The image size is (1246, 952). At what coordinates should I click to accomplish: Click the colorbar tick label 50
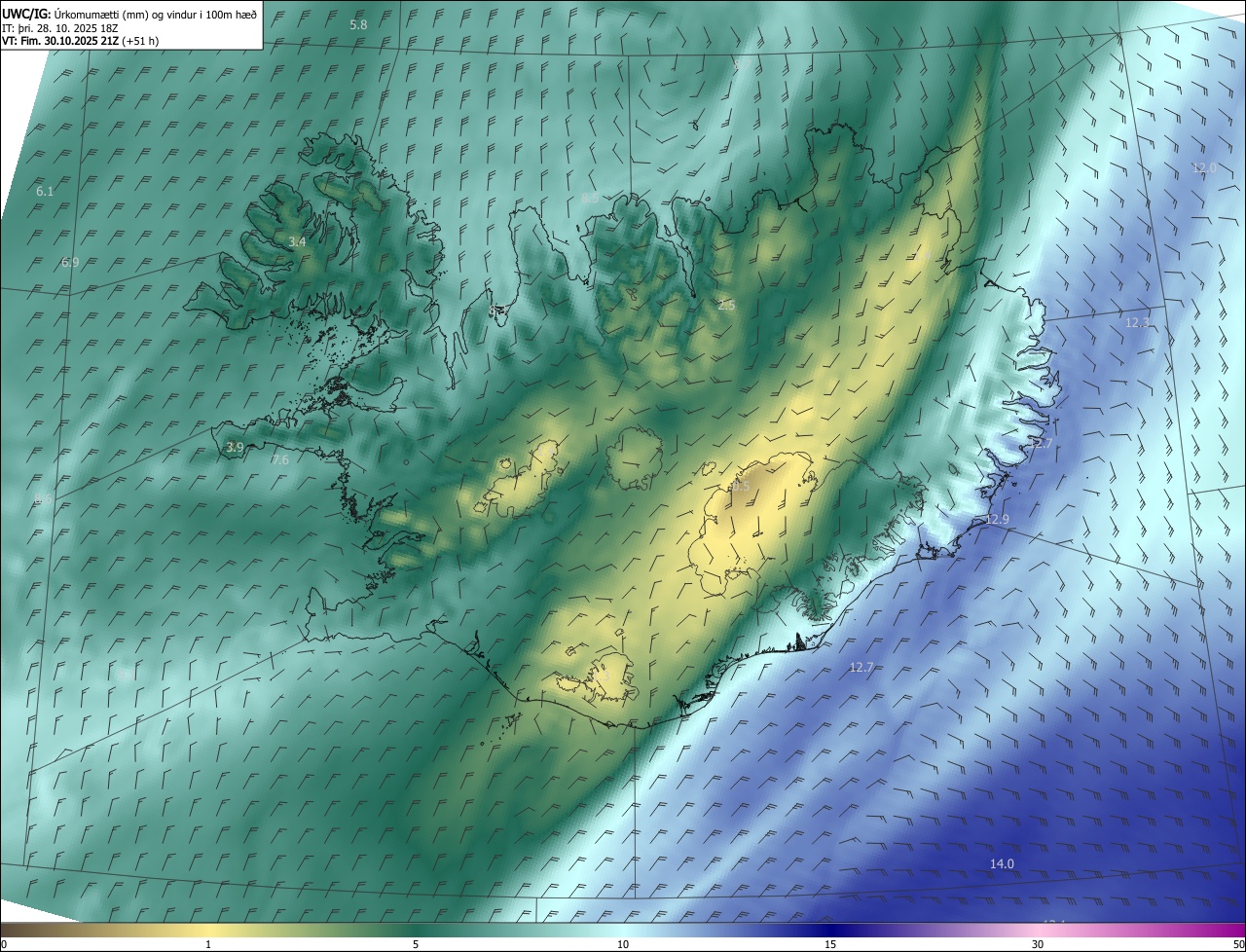tap(1238, 944)
